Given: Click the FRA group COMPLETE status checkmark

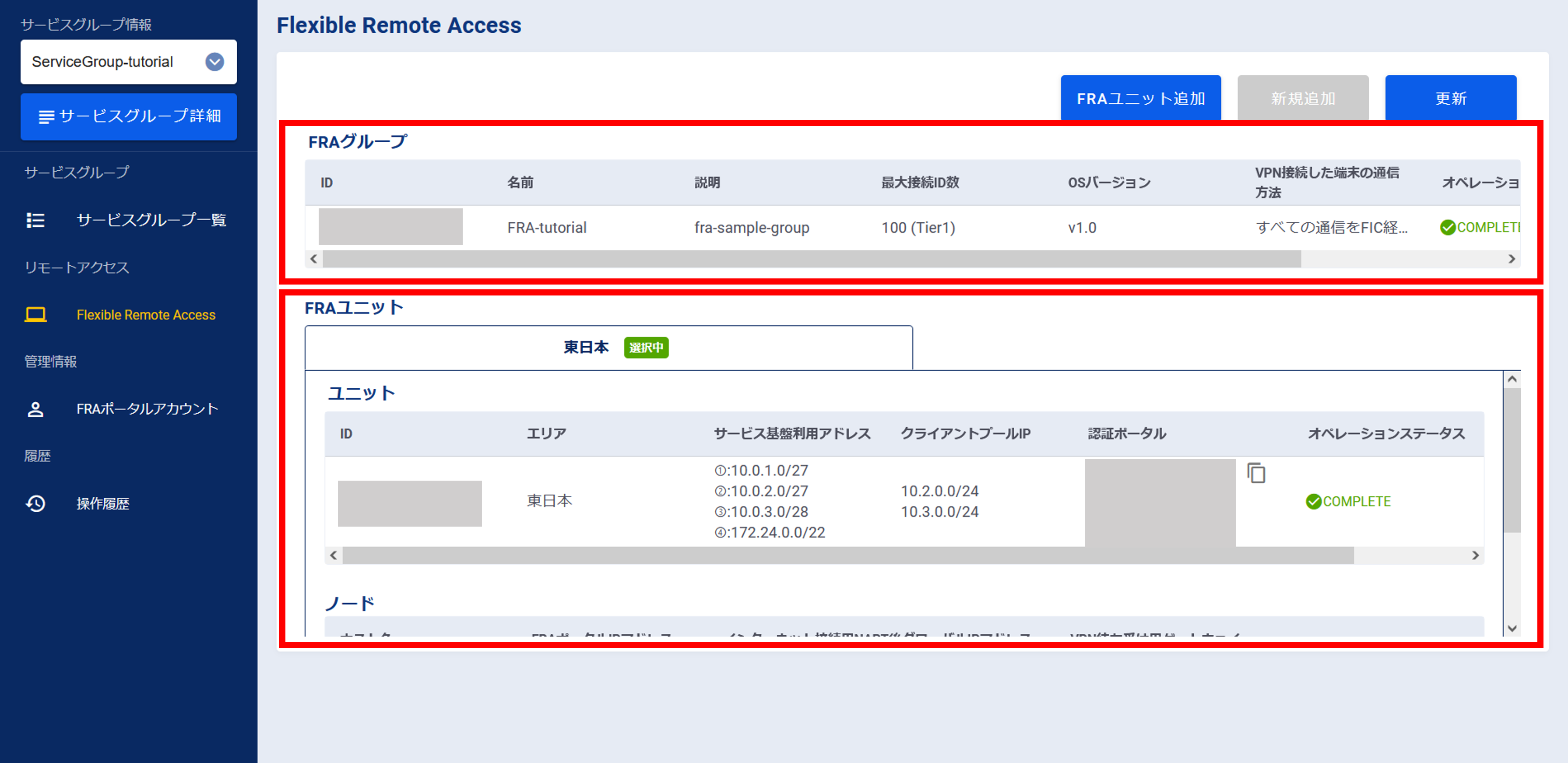Looking at the screenshot, I should [x=1448, y=227].
